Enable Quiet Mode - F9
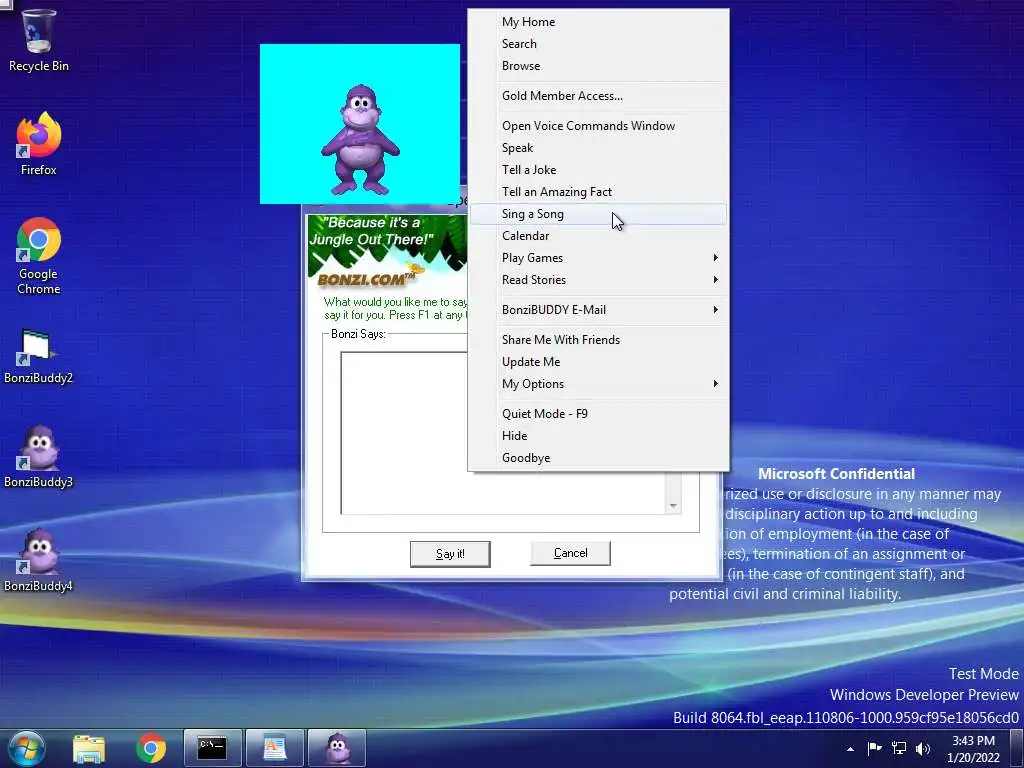This screenshot has height=768, width=1024. click(x=598, y=414)
